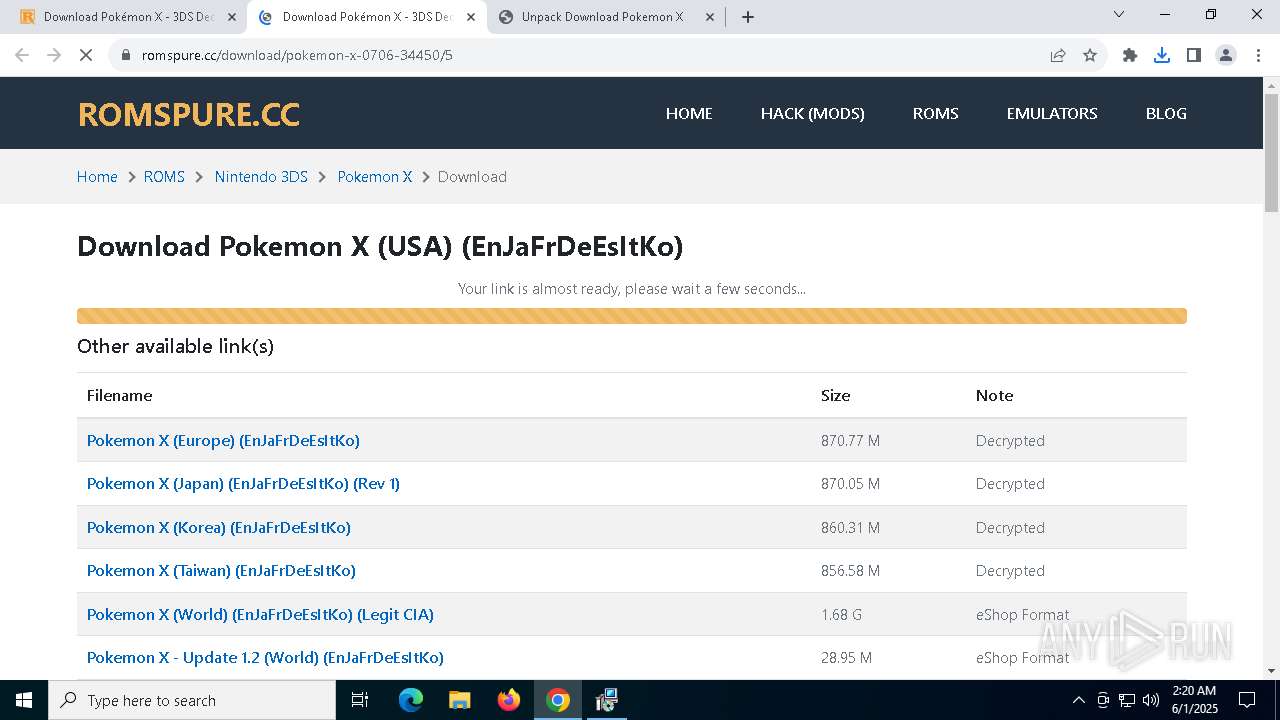Open the Extensions puzzle icon

click(1130, 55)
